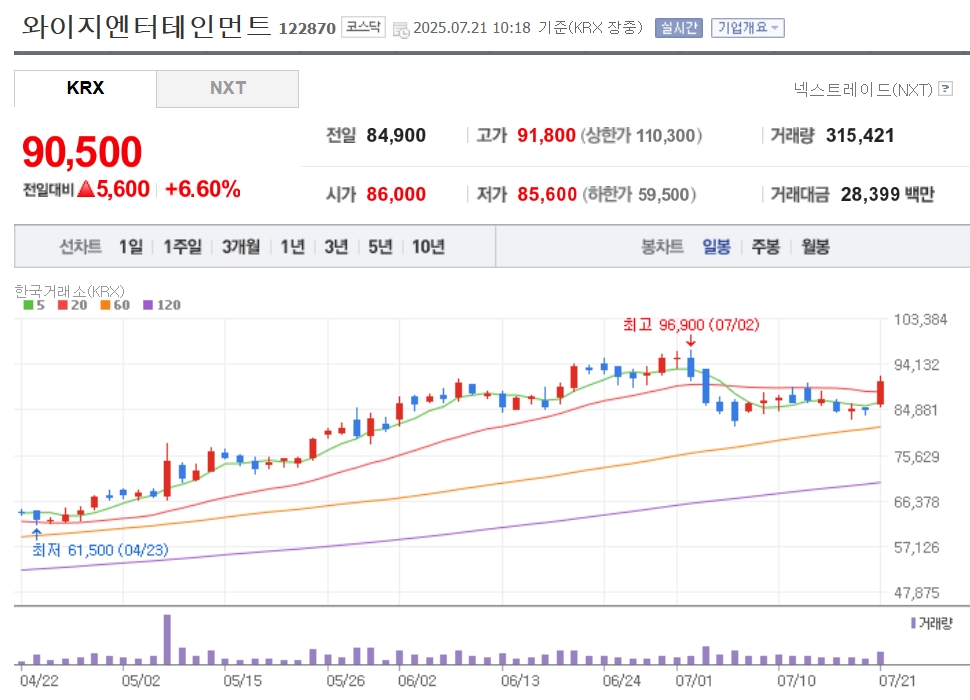Click the 최저 61,500 (04/23) label
This screenshot has width=970, height=700.
click(100, 550)
